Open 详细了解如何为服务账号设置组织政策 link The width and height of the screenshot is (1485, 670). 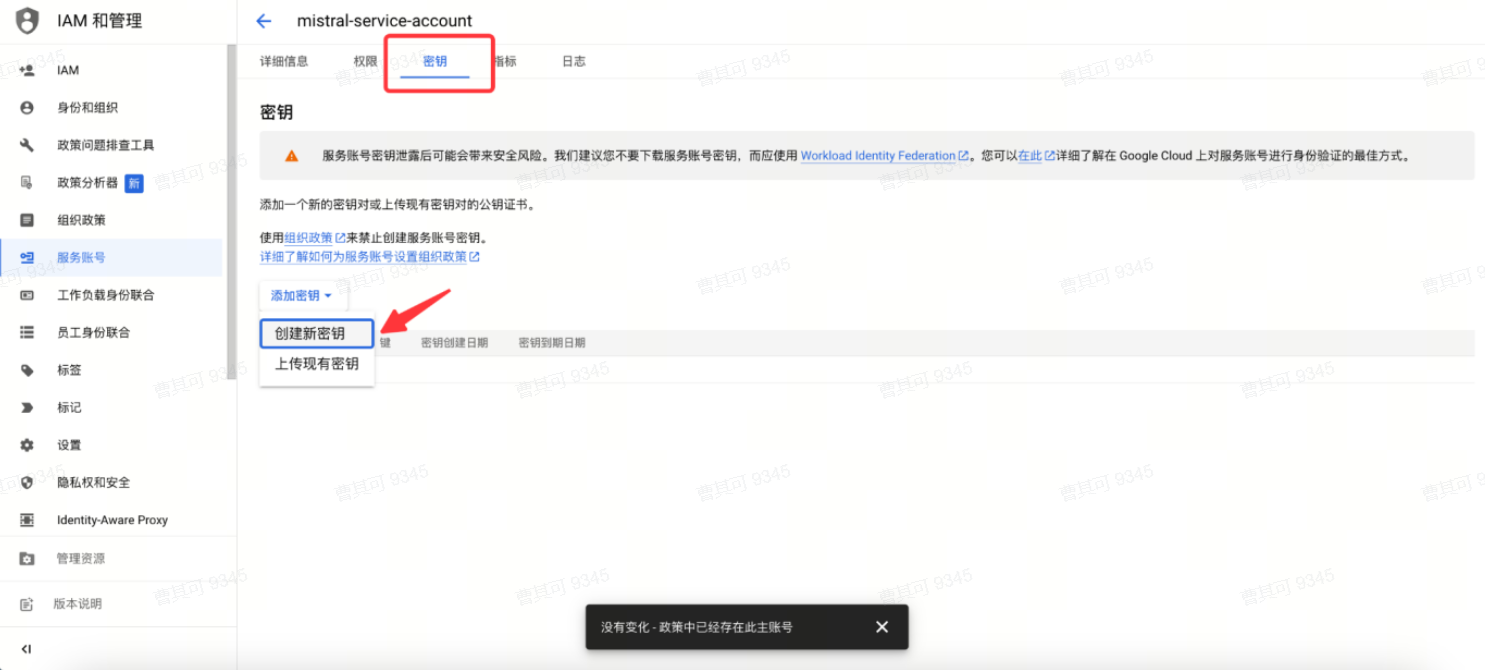pos(364,257)
